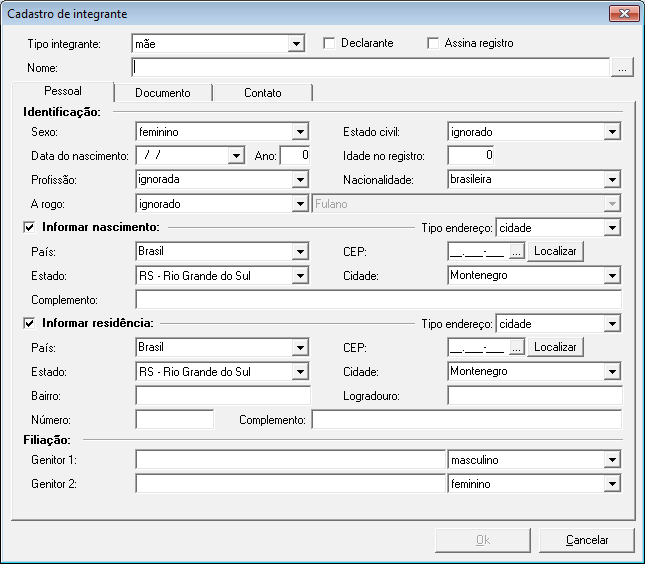Open Genitor 1 sex dropdown showing masculino

[x=612, y=460]
